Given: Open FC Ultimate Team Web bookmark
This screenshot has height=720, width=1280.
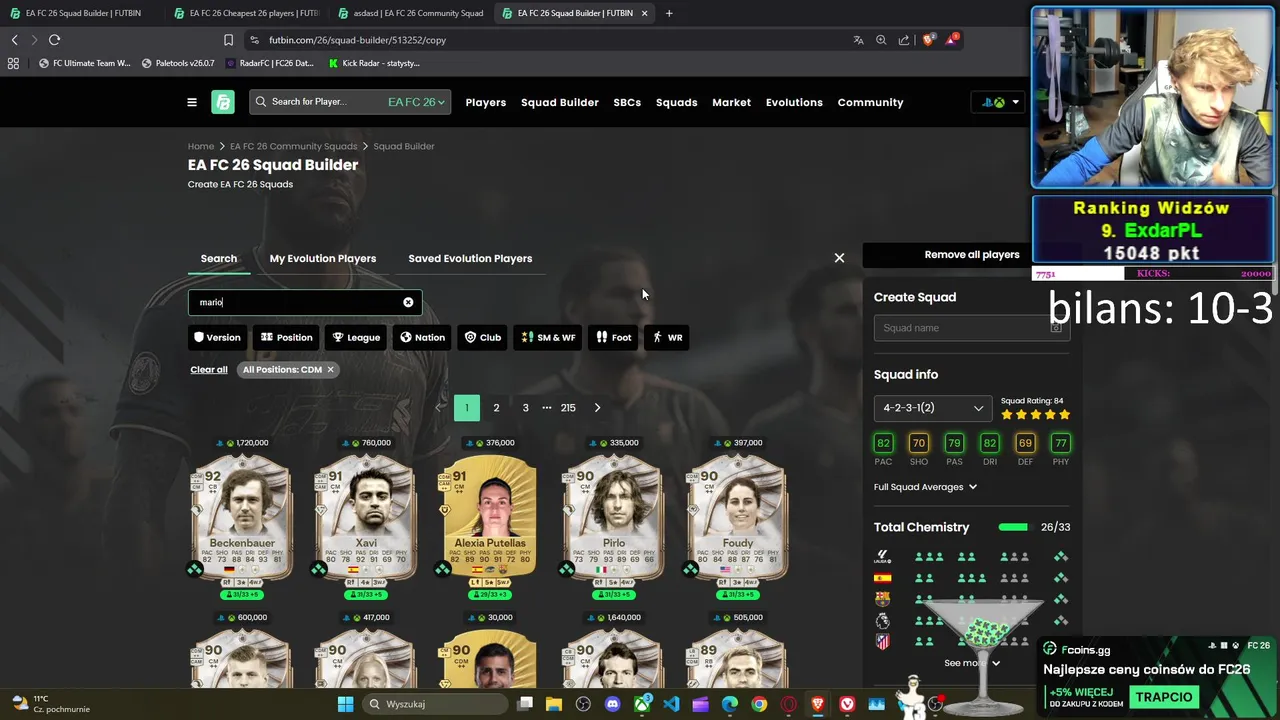Looking at the screenshot, I should click(84, 63).
